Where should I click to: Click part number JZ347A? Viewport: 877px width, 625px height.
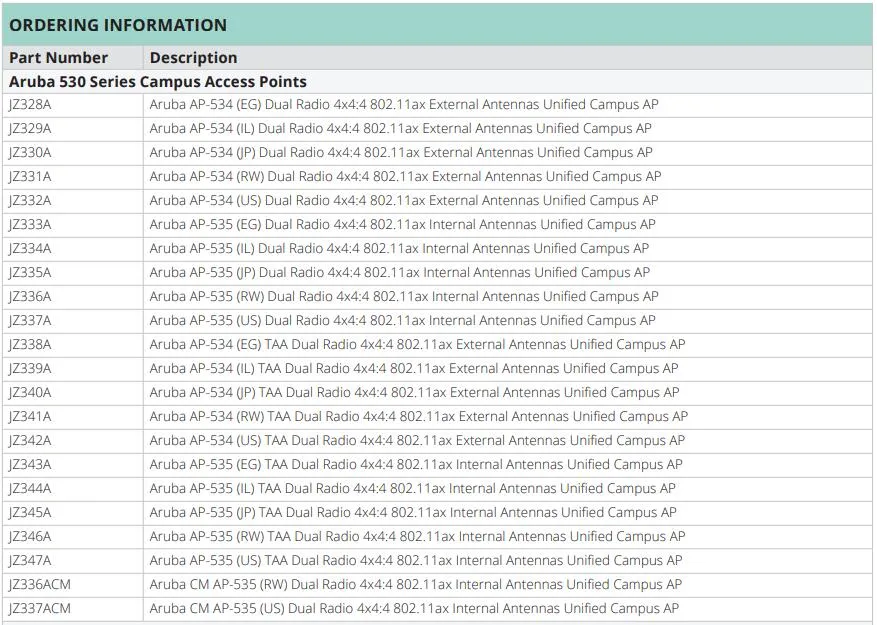[x=30, y=561]
